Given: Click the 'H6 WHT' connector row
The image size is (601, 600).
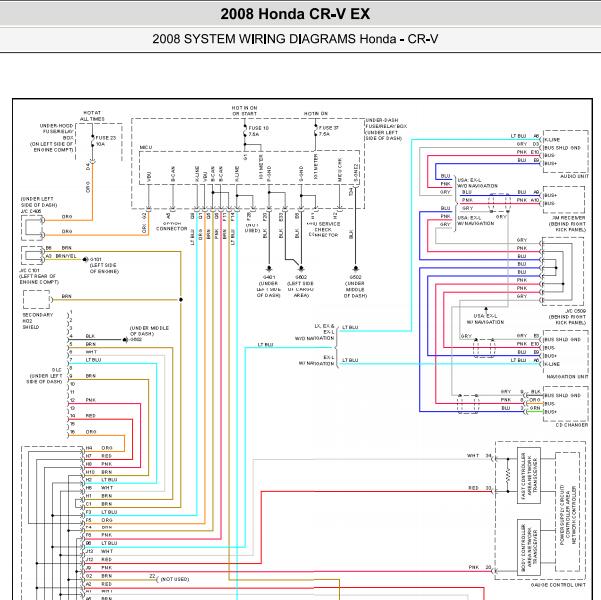Looking at the screenshot, I should 99,488.
